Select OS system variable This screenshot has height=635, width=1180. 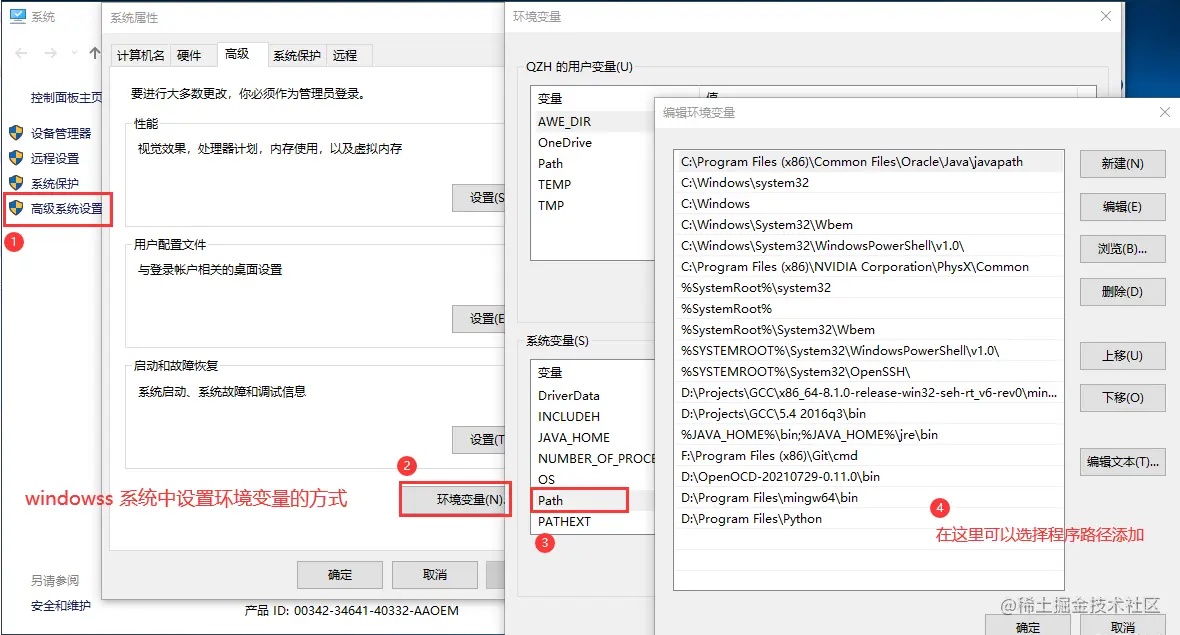pos(593,479)
